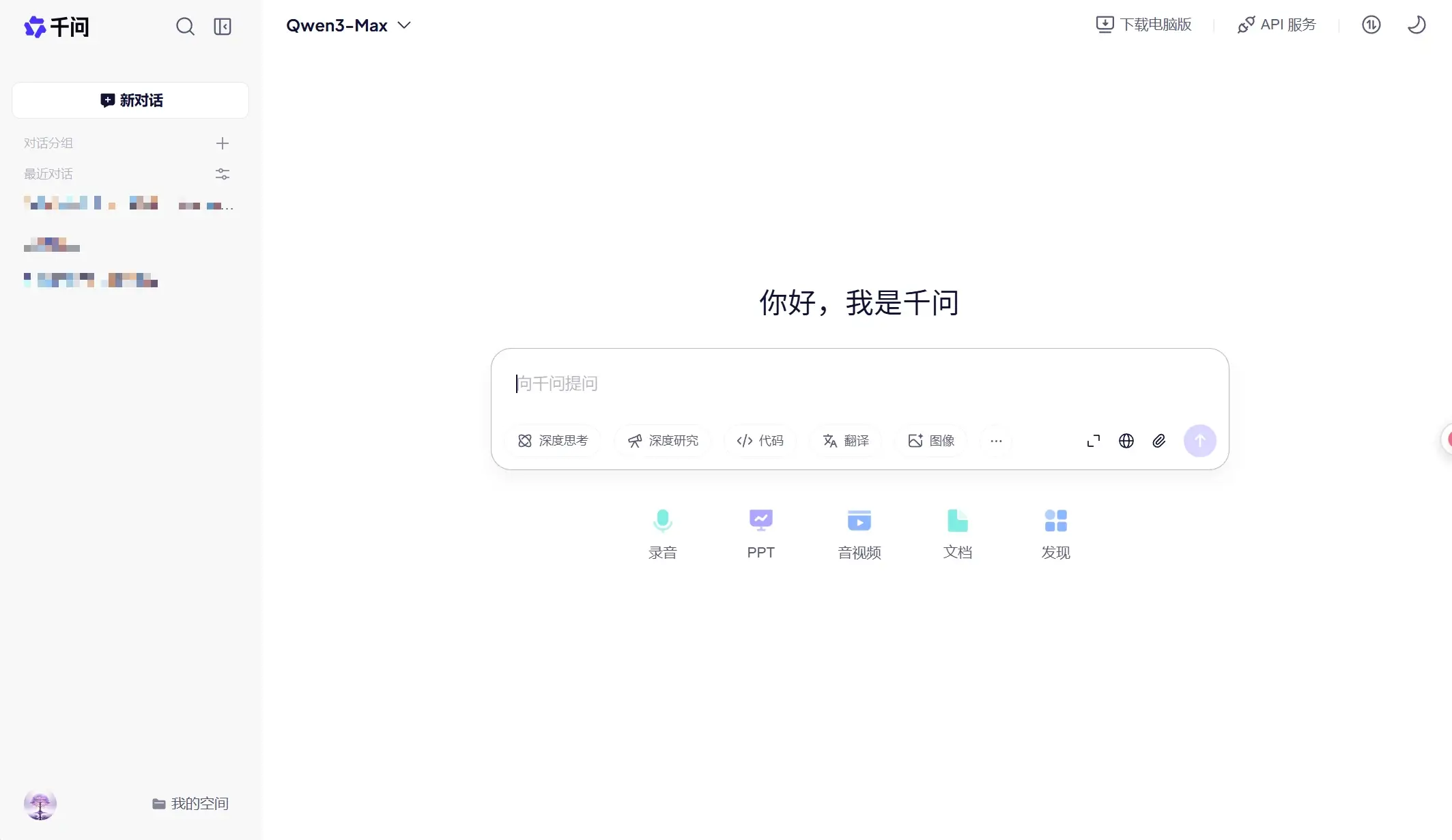Viewport: 1452px width, 840px height.
Task: Expand the input box to fullscreen
Action: 1094,441
